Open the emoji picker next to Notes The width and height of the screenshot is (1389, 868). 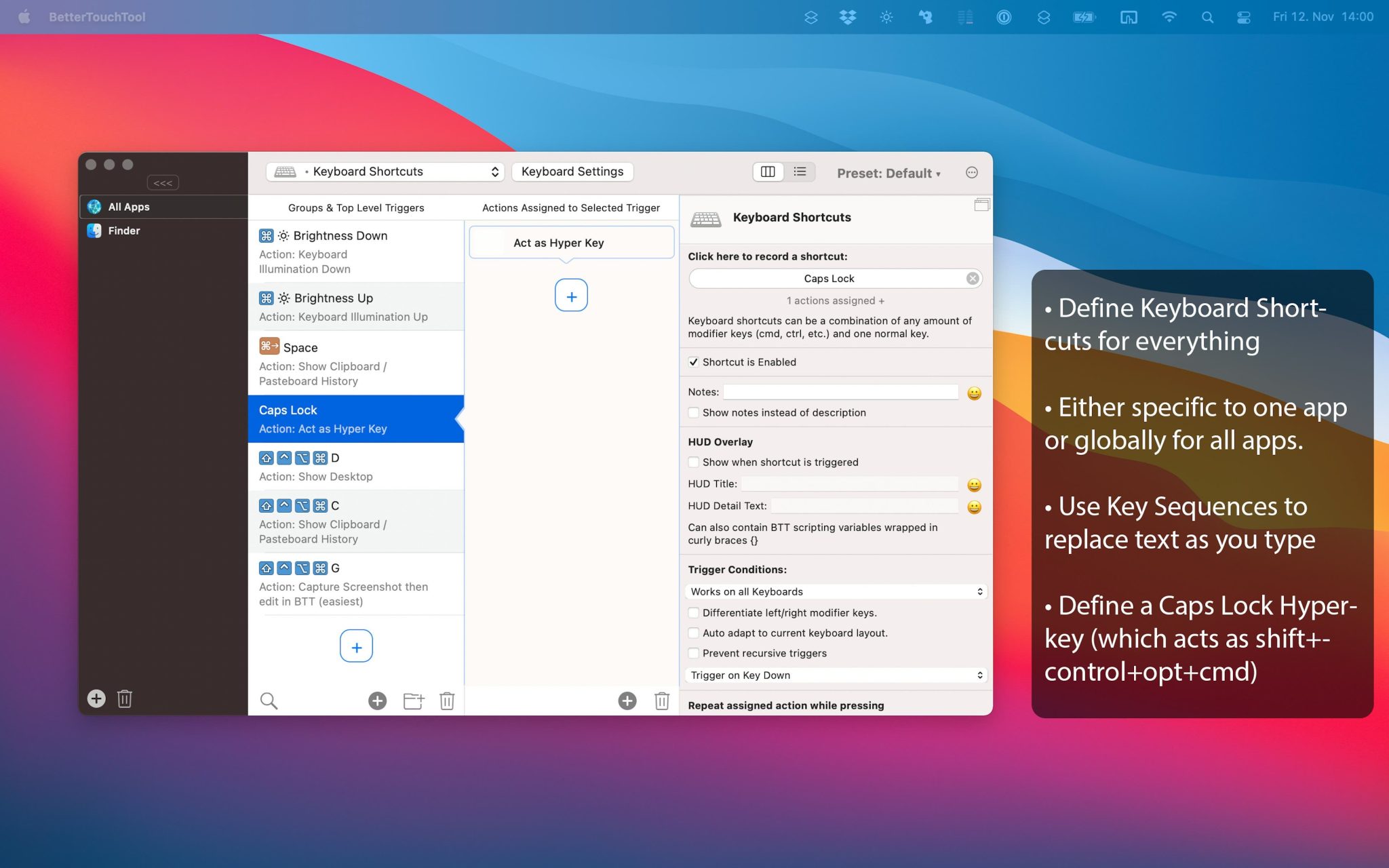coord(974,392)
